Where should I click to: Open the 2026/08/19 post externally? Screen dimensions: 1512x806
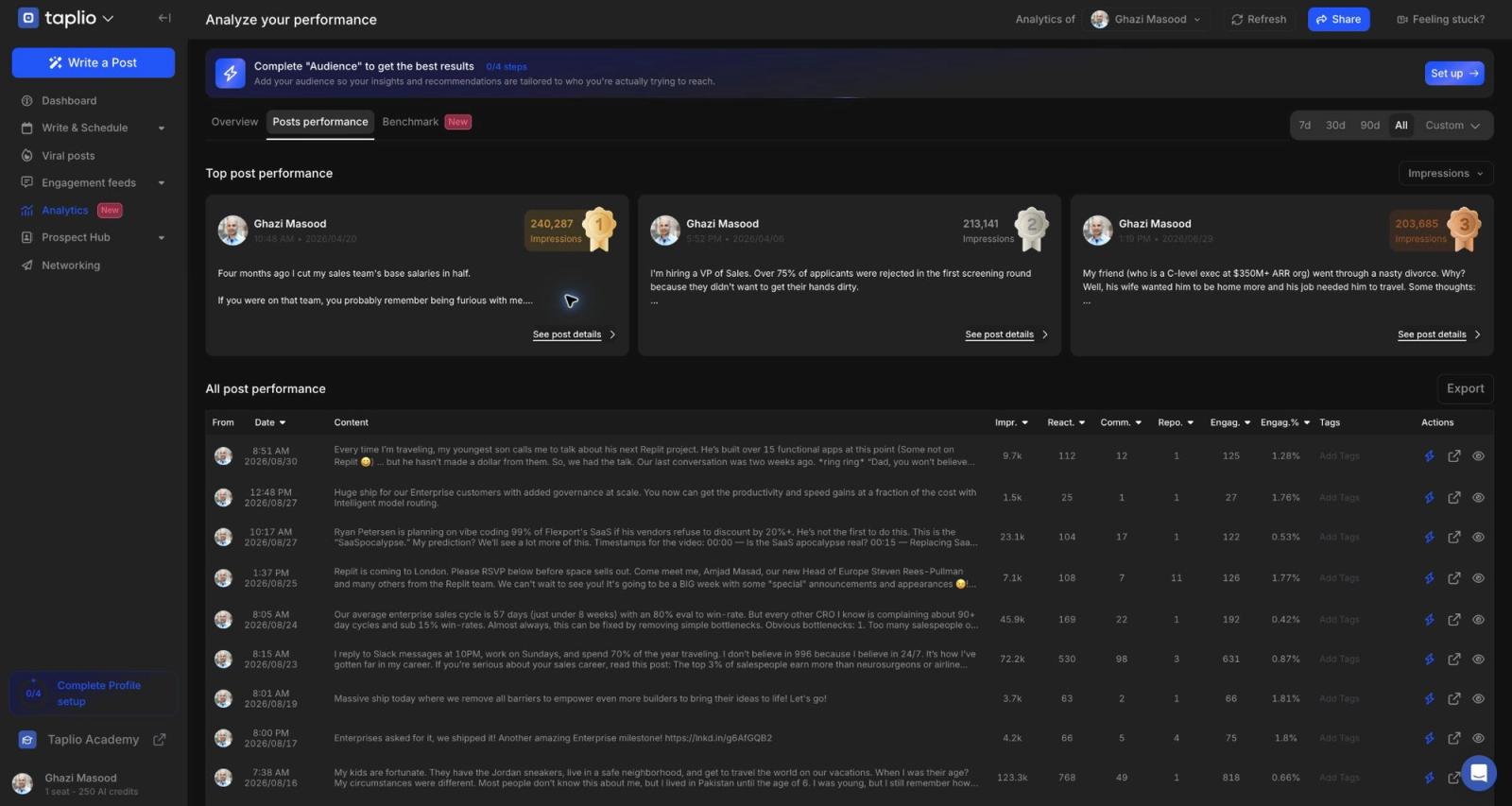[1453, 699]
